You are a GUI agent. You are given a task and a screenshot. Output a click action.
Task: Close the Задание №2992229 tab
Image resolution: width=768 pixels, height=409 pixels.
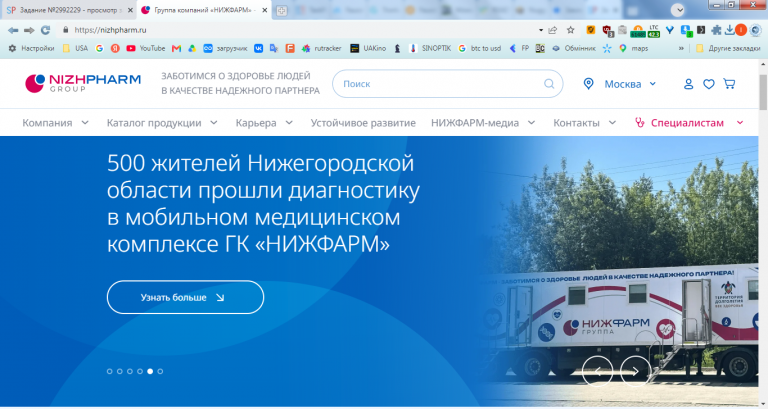[x=130, y=10]
